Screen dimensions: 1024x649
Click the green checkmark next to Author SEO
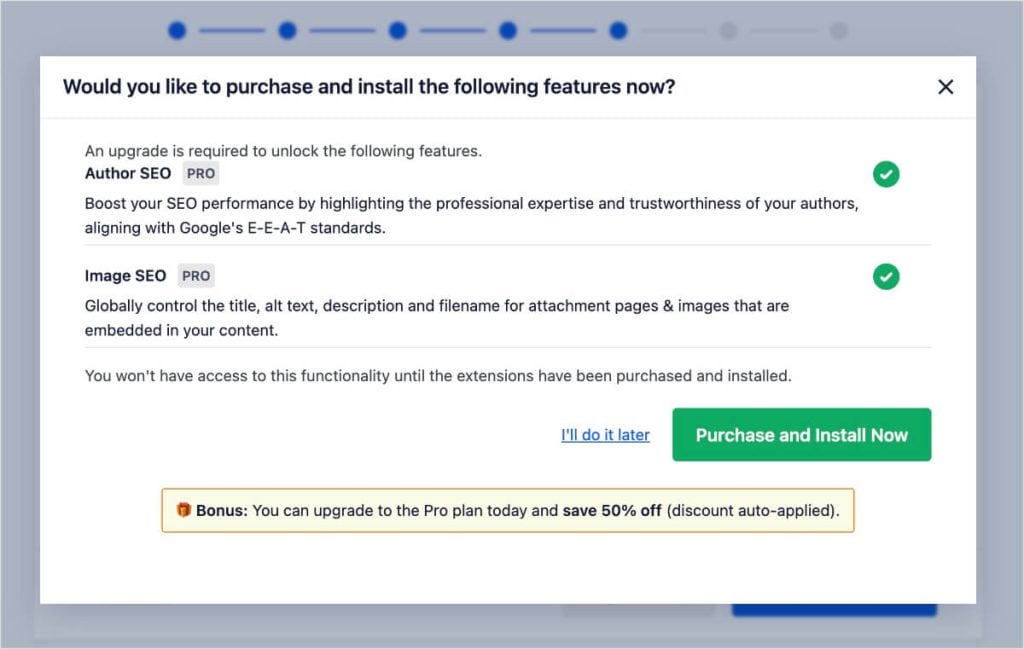tap(886, 174)
